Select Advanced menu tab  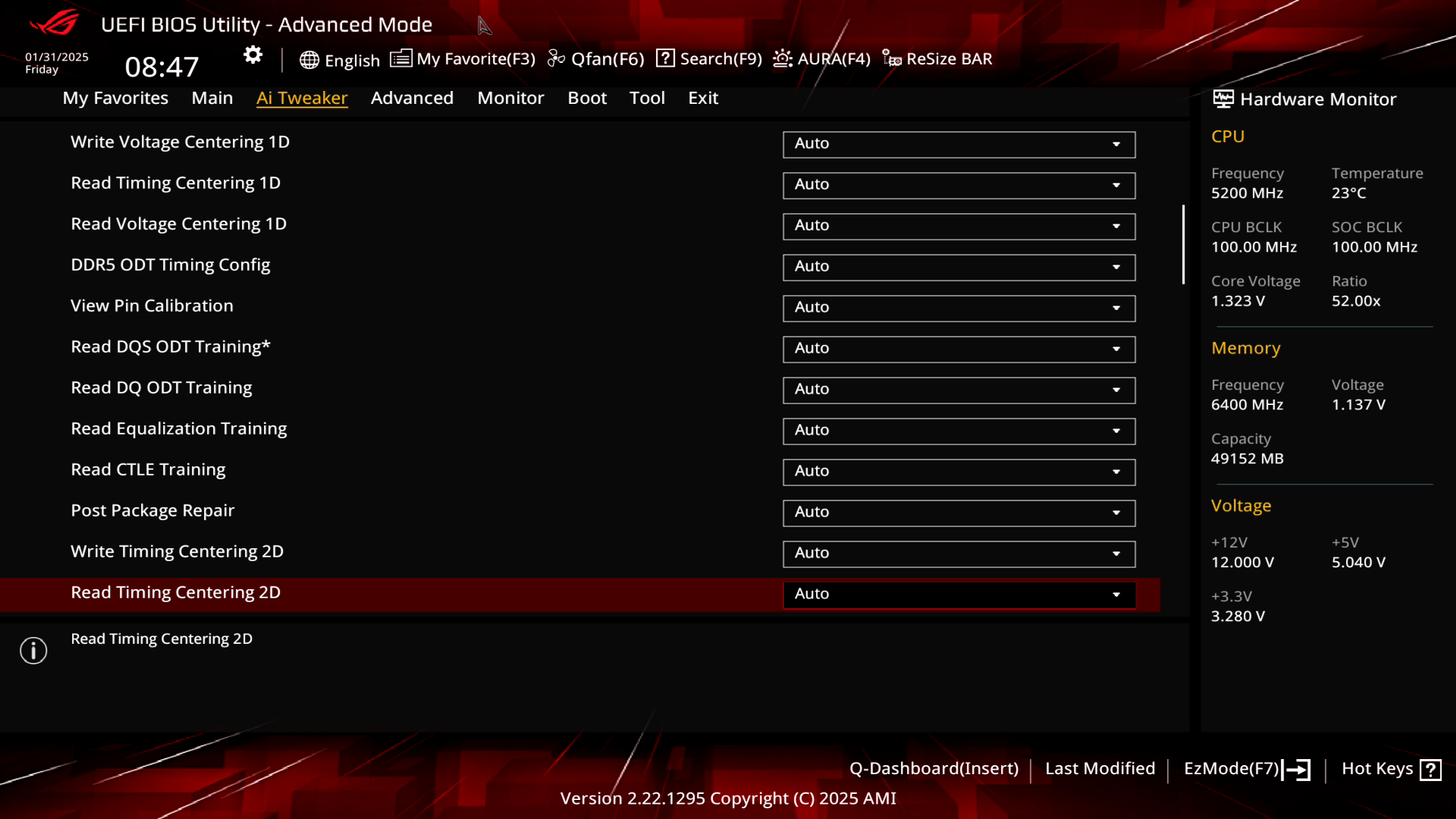pos(412,97)
